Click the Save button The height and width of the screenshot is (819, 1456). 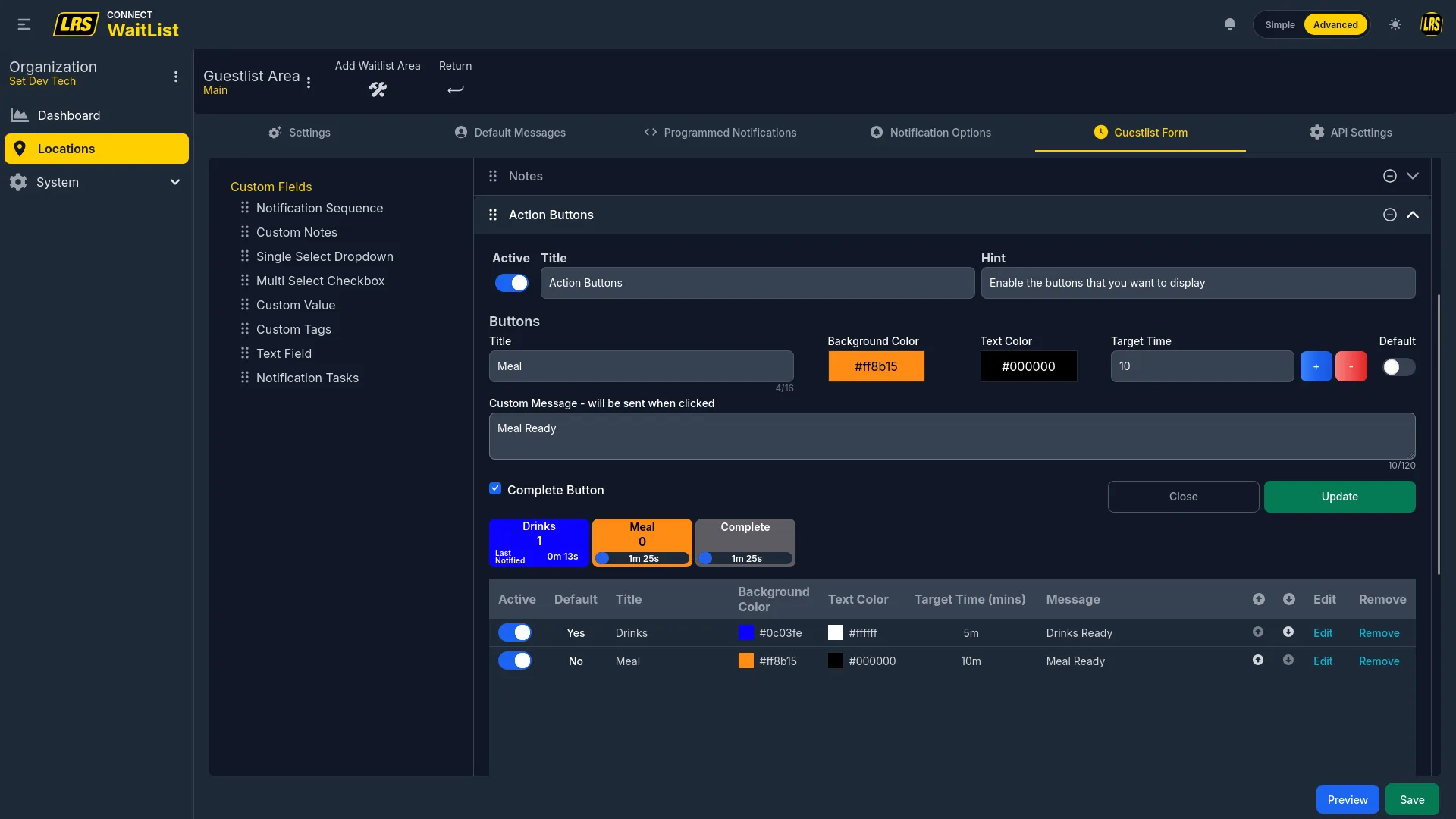(x=1412, y=799)
